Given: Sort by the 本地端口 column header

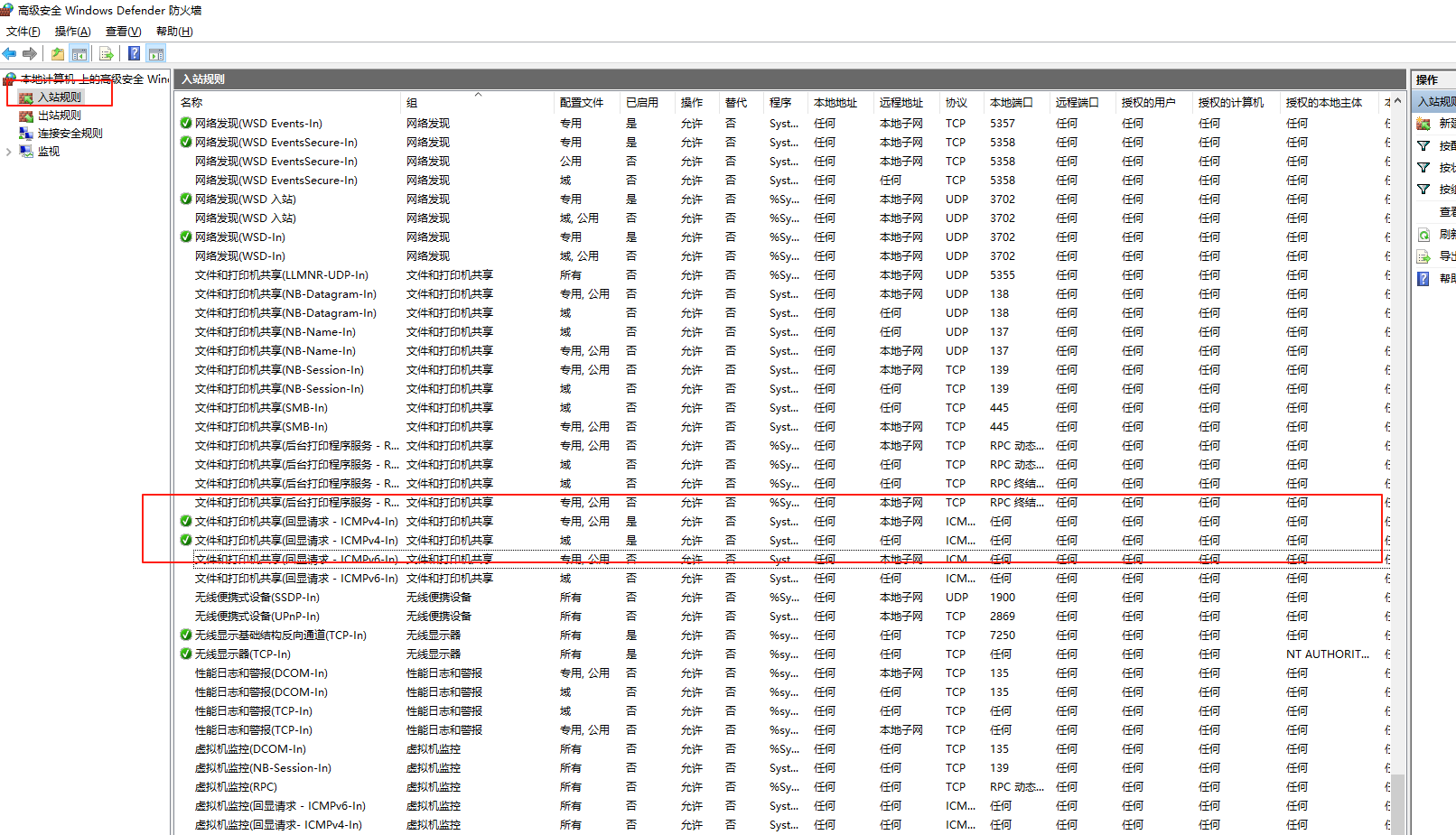Looking at the screenshot, I should (1017, 103).
